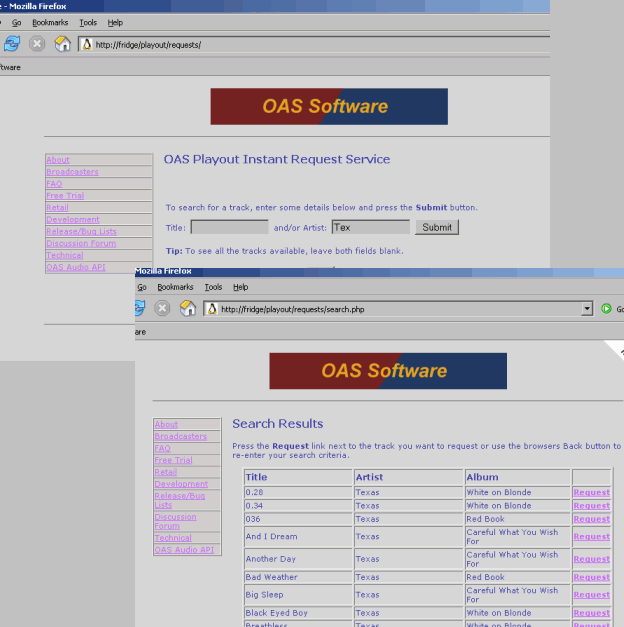
Task: Click the site icon in back window address bar
Action: point(87,44)
